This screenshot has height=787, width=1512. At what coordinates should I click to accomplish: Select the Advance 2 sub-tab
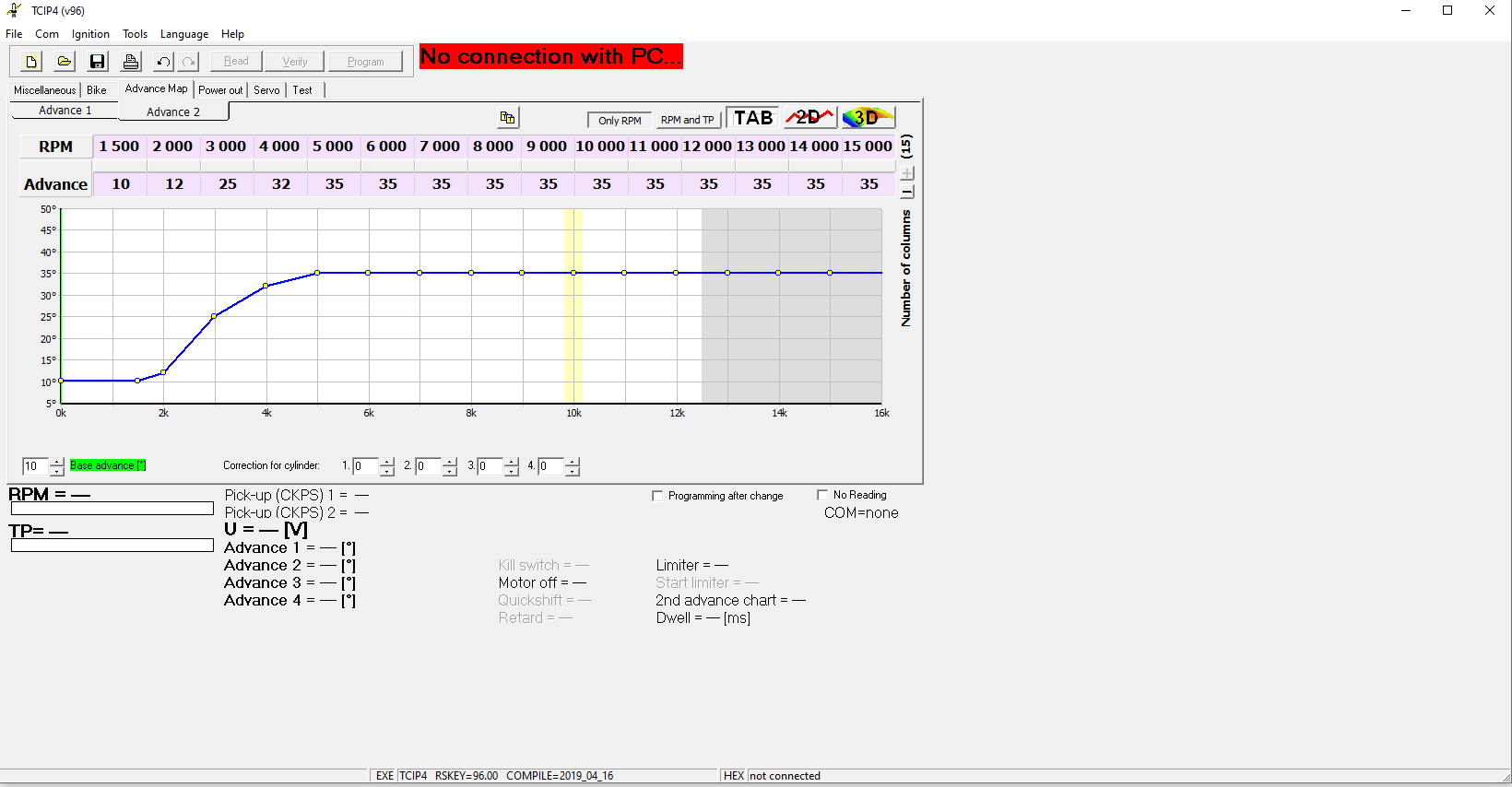173,112
